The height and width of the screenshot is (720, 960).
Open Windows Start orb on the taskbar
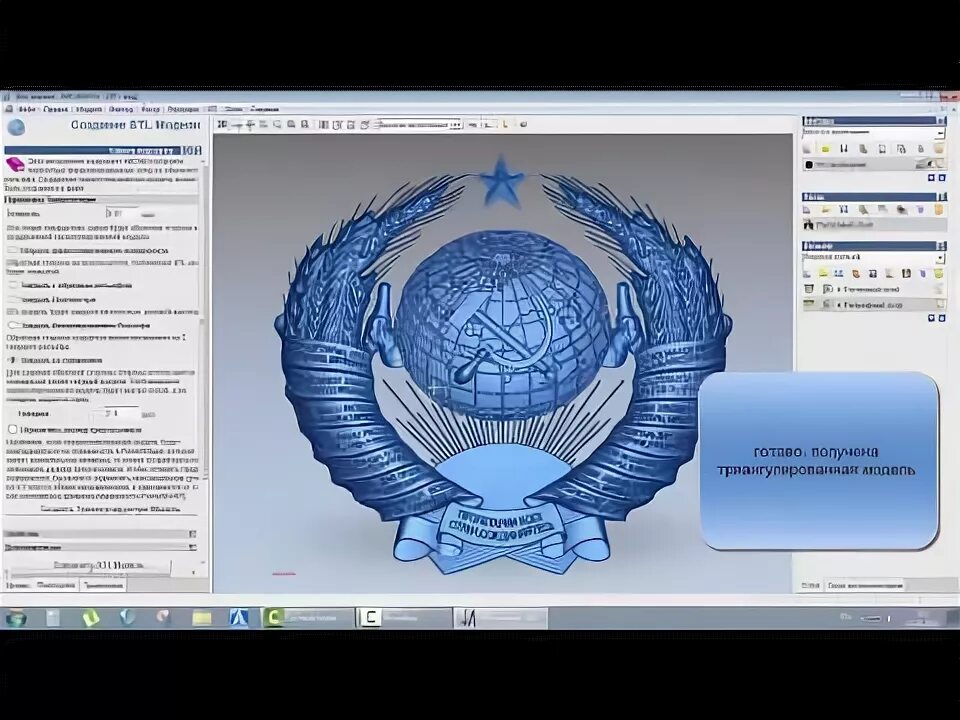[x=16, y=617]
